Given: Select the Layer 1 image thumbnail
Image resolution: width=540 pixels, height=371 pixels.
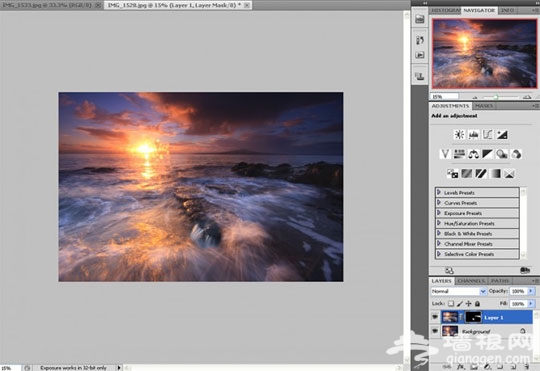Looking at the screenshot, I should click(x=450, y=317).
